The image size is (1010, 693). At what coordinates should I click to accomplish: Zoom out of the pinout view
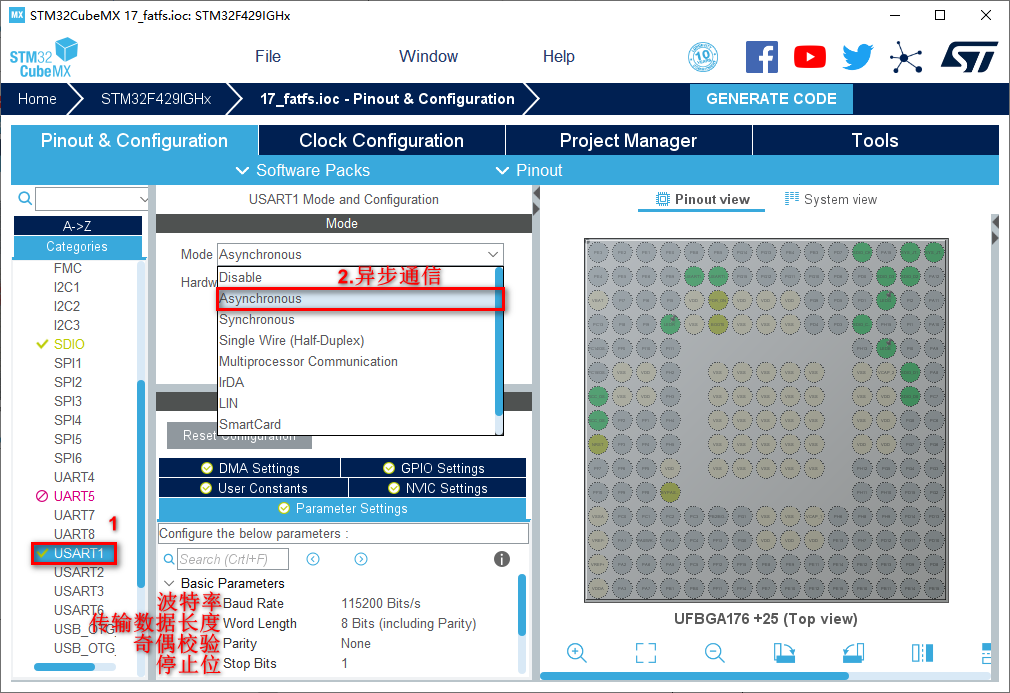point(715,653)
